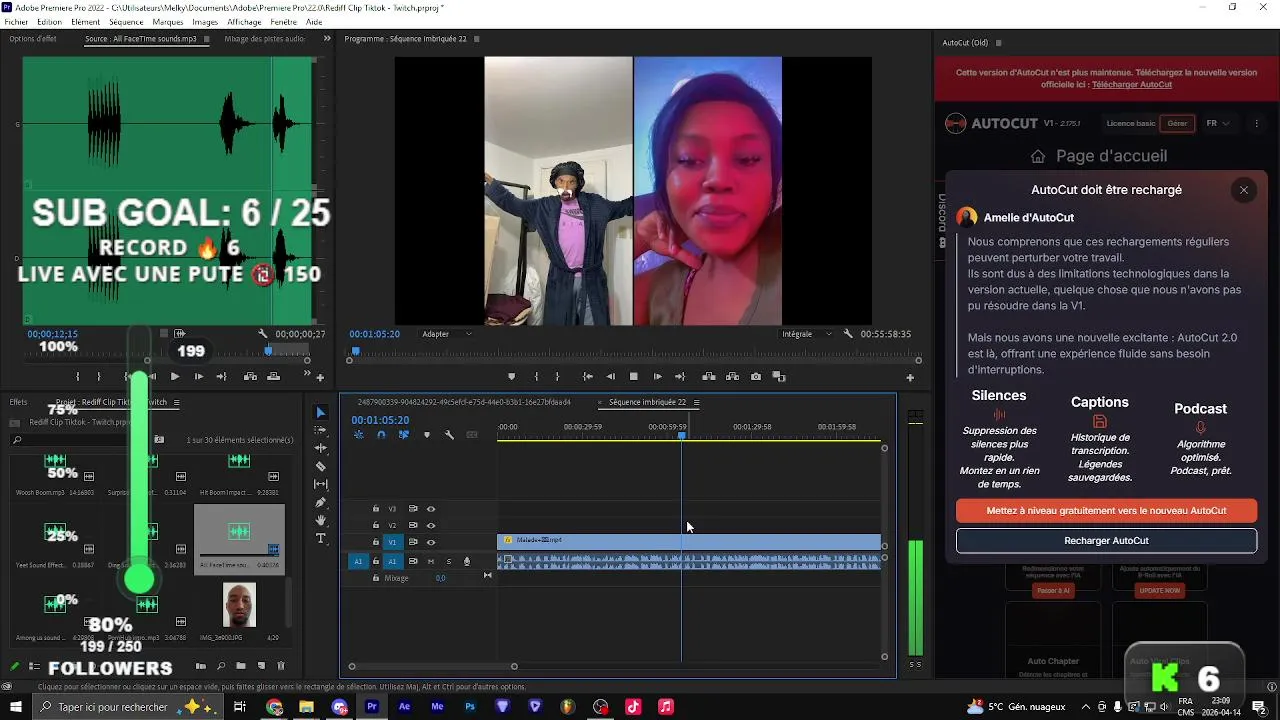Switch to the 2487900339 timeline sequence tab
Image resolution: width=1280 pixels, height=720 pixels.
coord(464,402)
